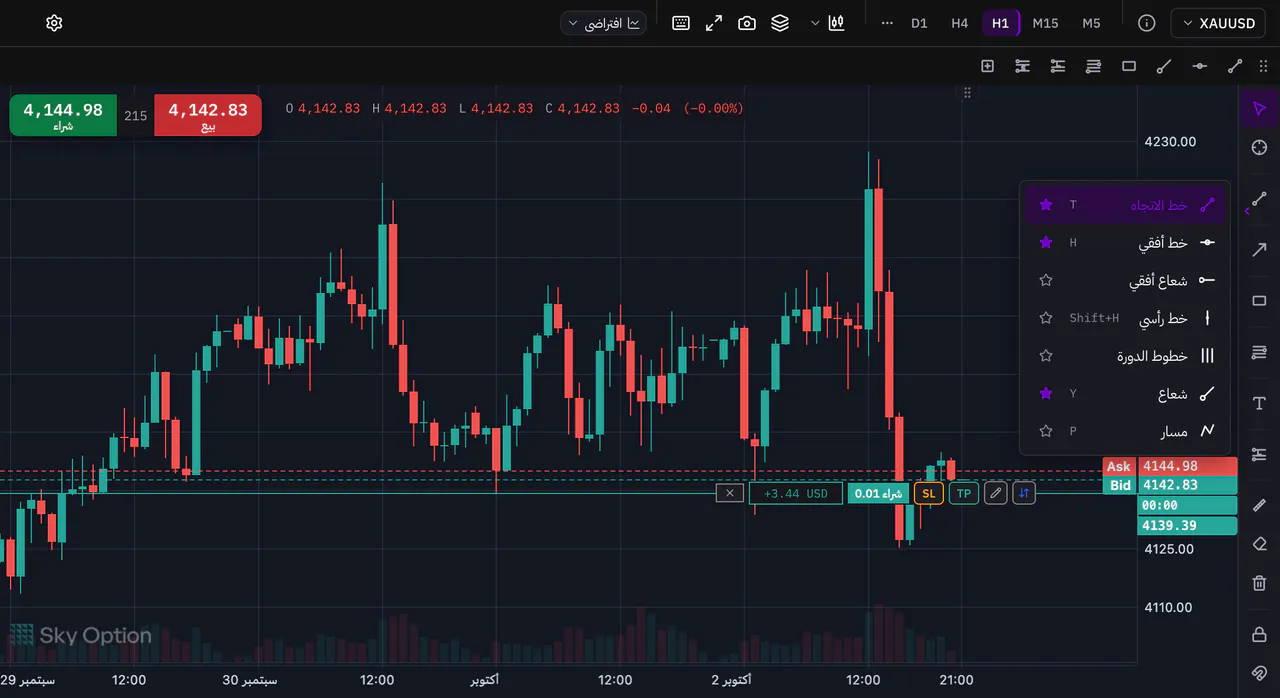Open the layers icon in top toolbar
The width and height of the screenshot is (1280, 698).
tap(780, 23)
